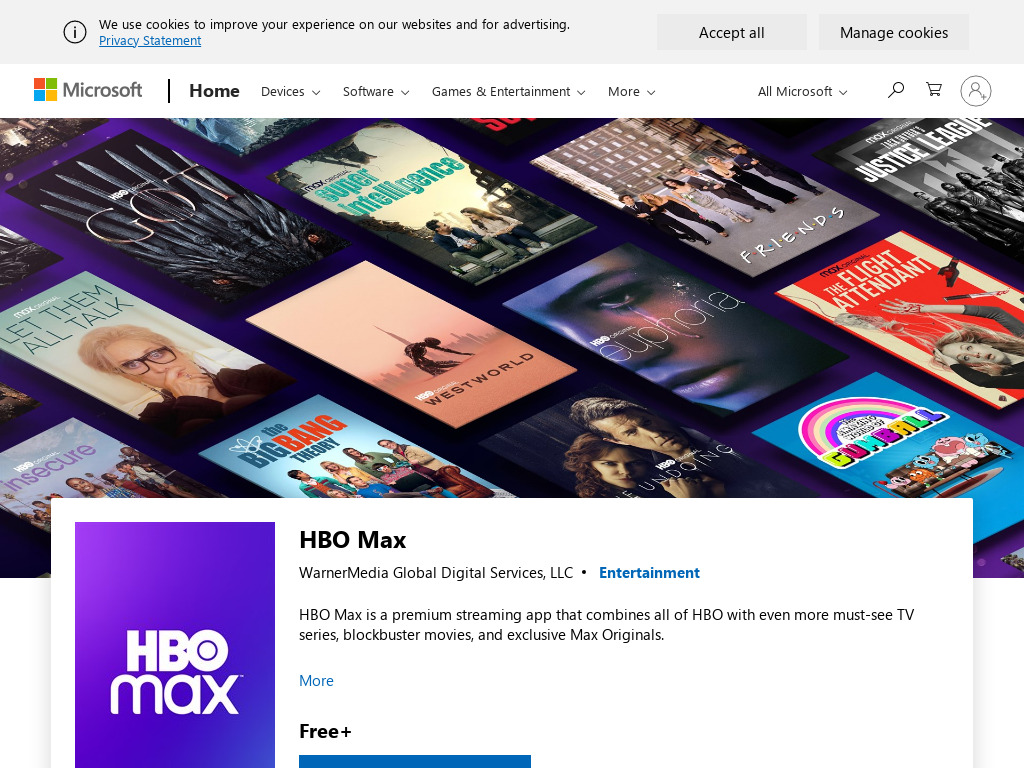Accept all cookies
This screenshot has height=768, width=1024.
coord(731,33)
